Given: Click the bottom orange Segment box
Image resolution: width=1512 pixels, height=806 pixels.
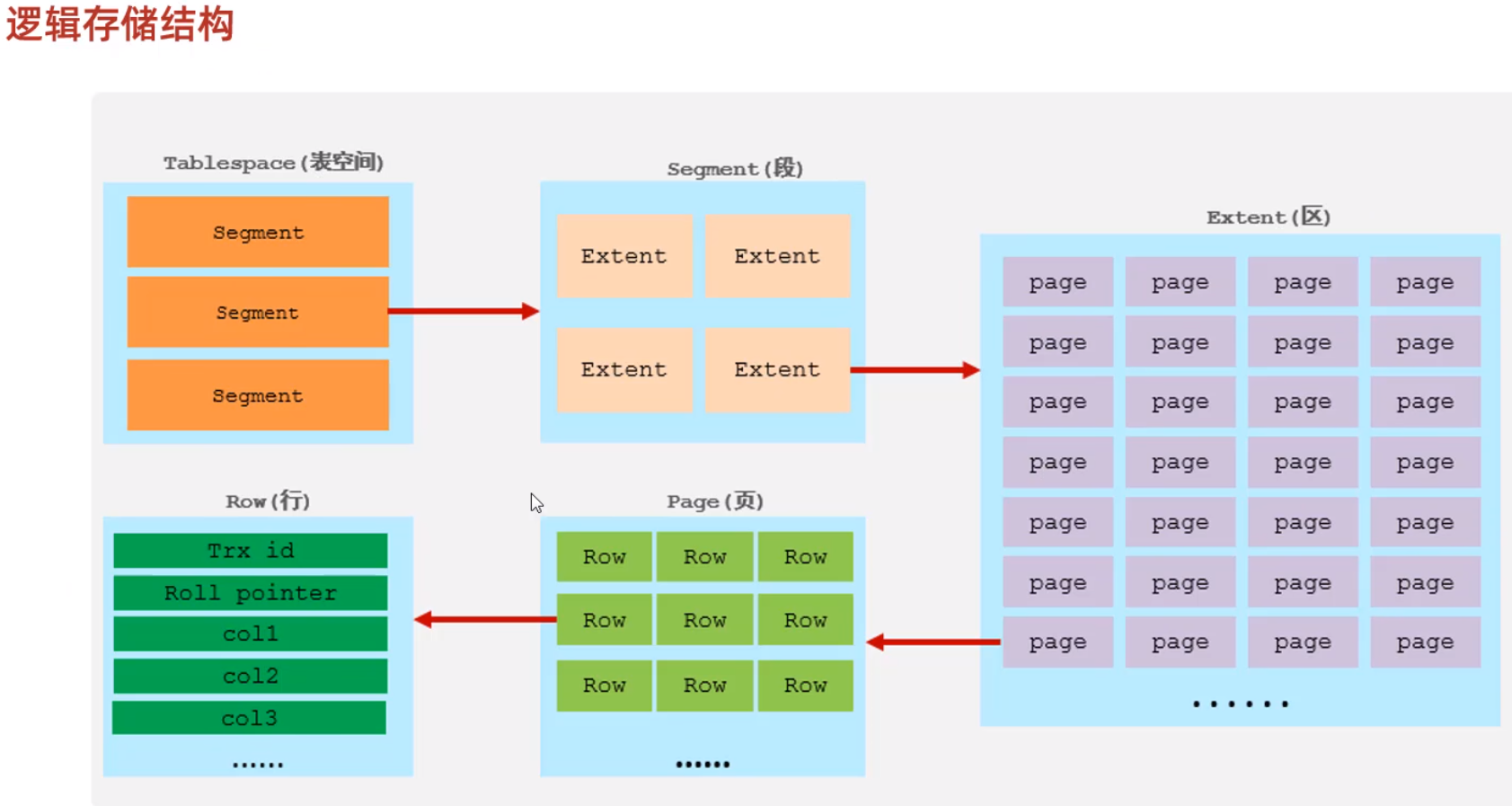Looking at the screenshot, I should (258, 395).
